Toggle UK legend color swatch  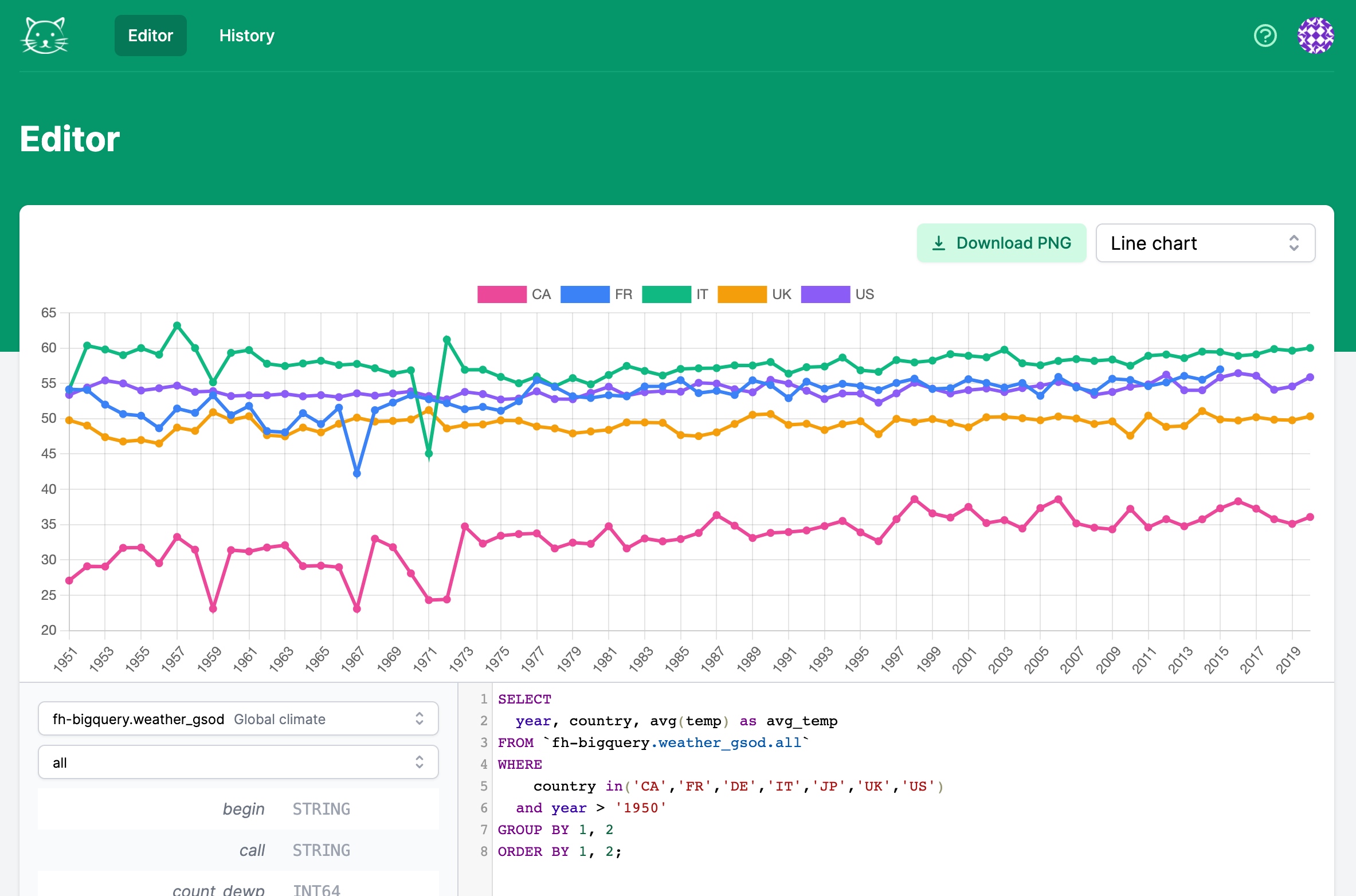coord(742,294)
